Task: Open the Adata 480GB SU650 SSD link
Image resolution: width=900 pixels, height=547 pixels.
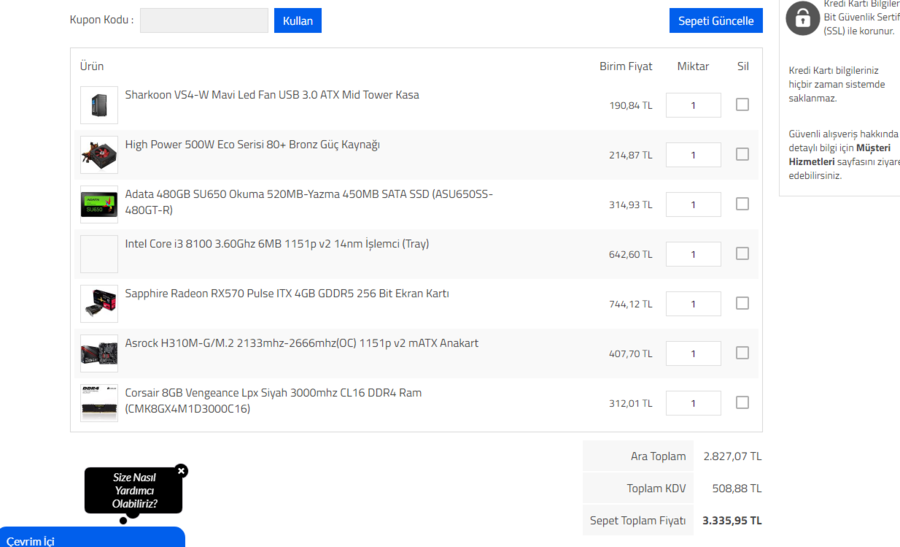Action: pos(309,202)
